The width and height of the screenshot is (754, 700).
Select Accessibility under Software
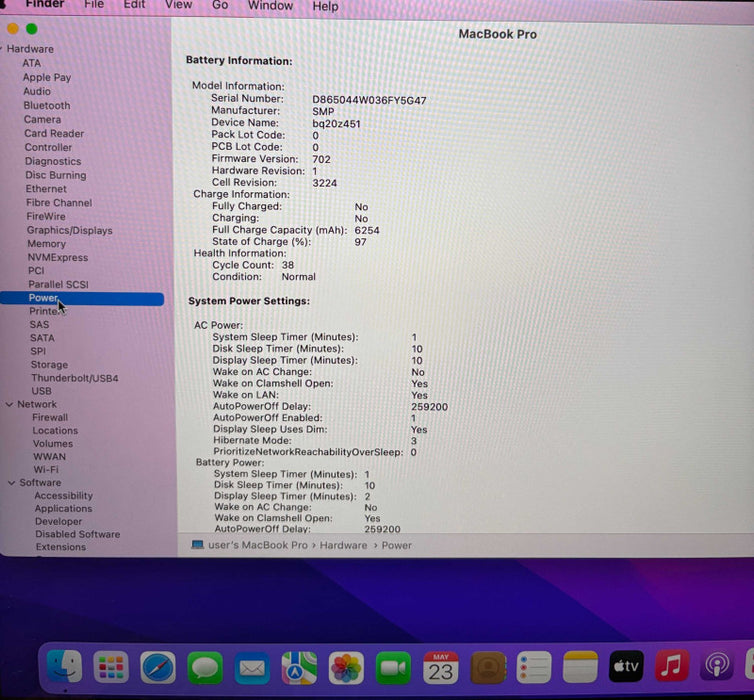point(63,495)
